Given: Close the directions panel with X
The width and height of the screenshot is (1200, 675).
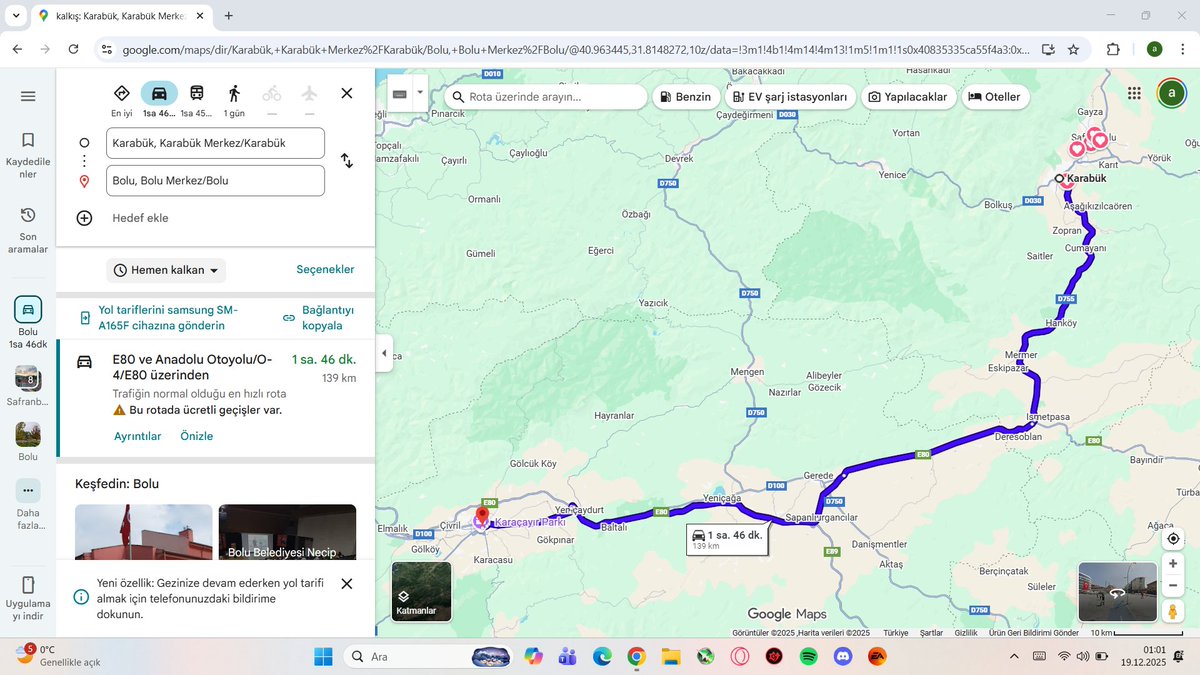Looking at the screenshot, I should click(x=347, y=93).
